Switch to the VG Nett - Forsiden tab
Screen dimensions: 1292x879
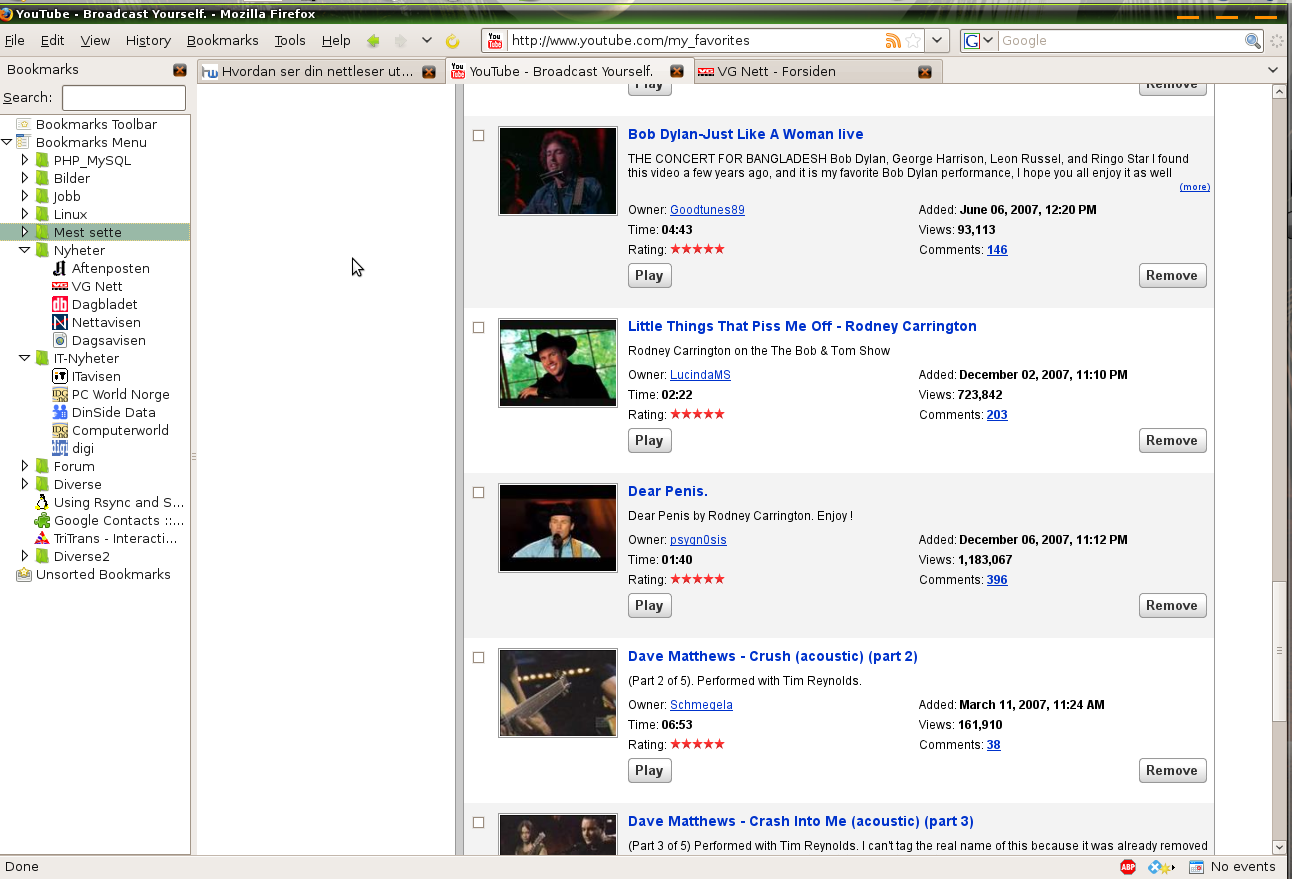(x=817, y=71)
